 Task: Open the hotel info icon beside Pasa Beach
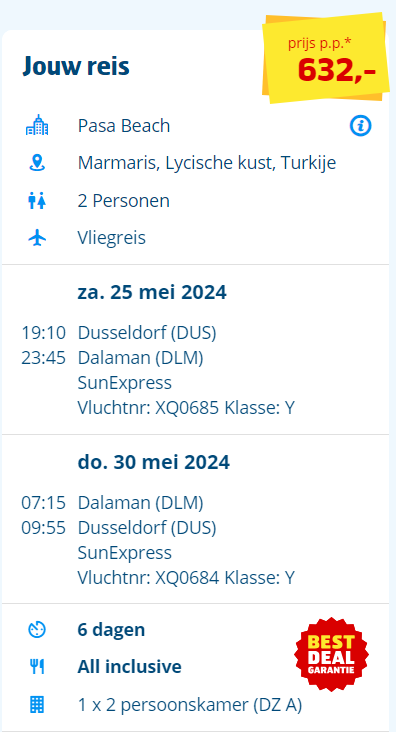click(361, 126)
